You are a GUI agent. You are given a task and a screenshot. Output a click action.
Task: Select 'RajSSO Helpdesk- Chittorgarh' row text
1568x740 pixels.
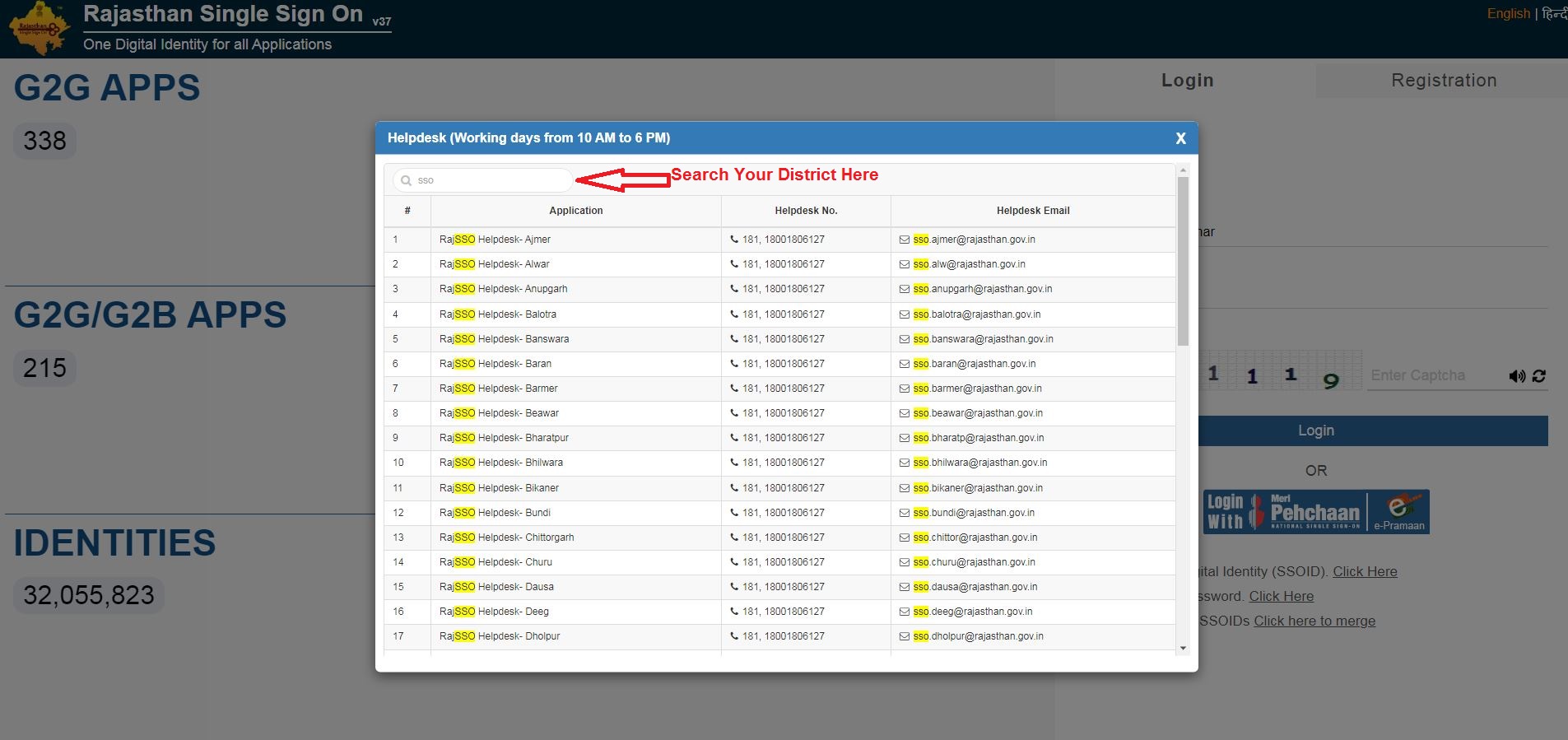pyautogui.click(x=506, y=538)
